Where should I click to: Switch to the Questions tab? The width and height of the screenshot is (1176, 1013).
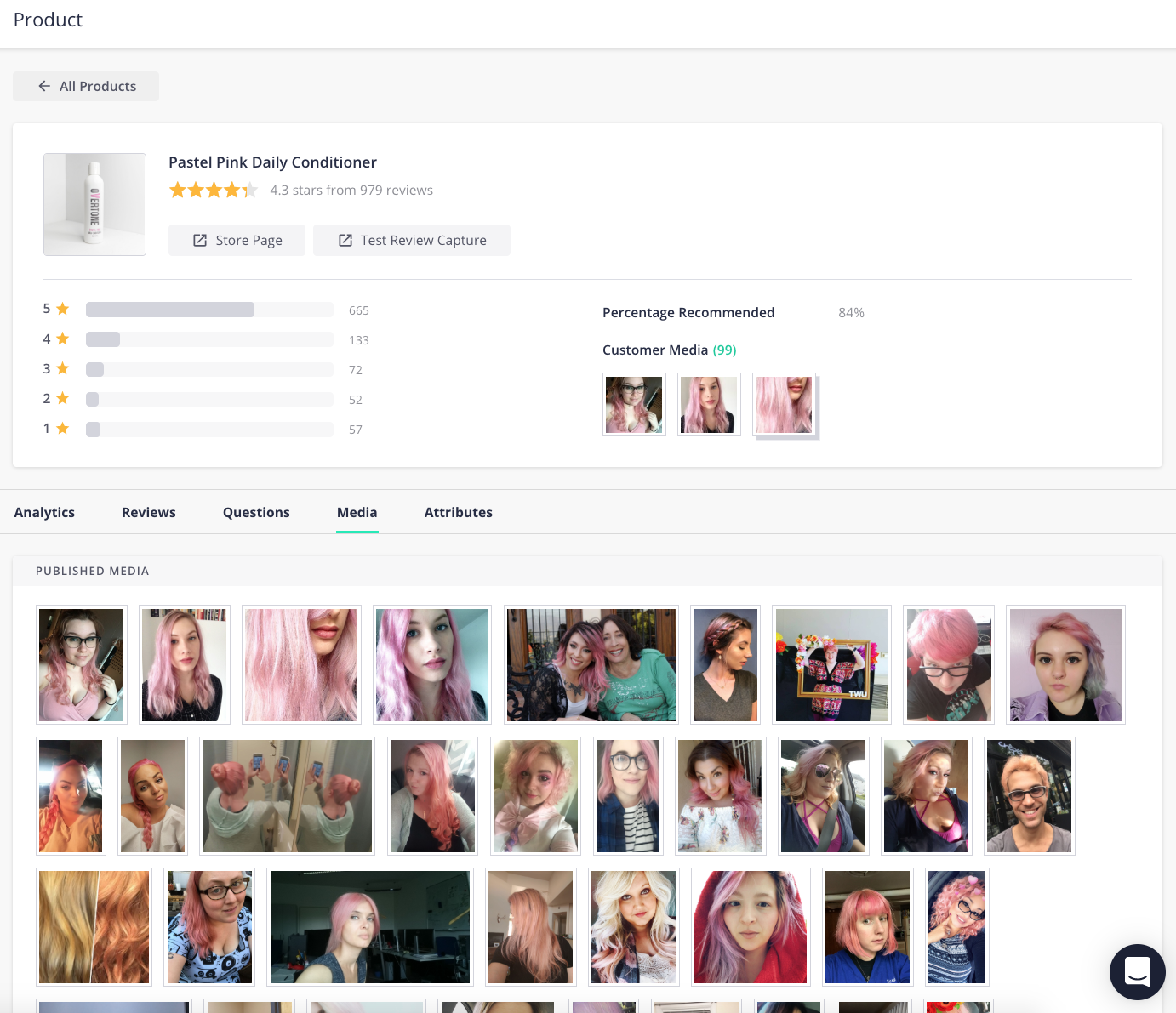pyautogui.click(x=256, y=512)
